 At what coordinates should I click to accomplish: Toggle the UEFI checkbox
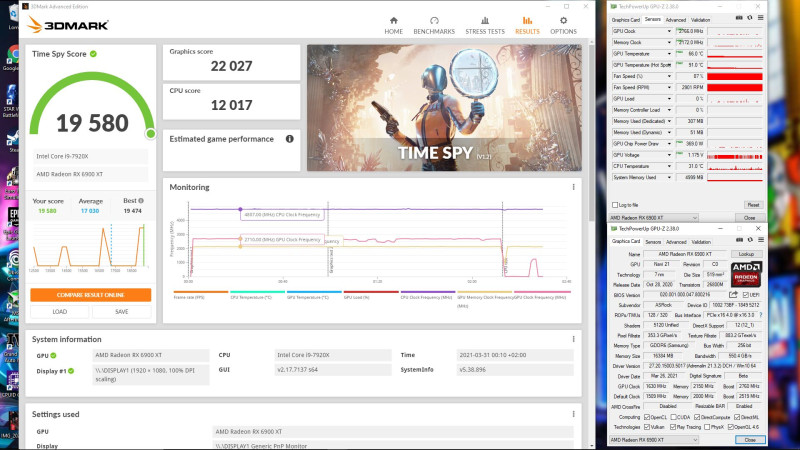pyautogui.click(x=746, y=295)
